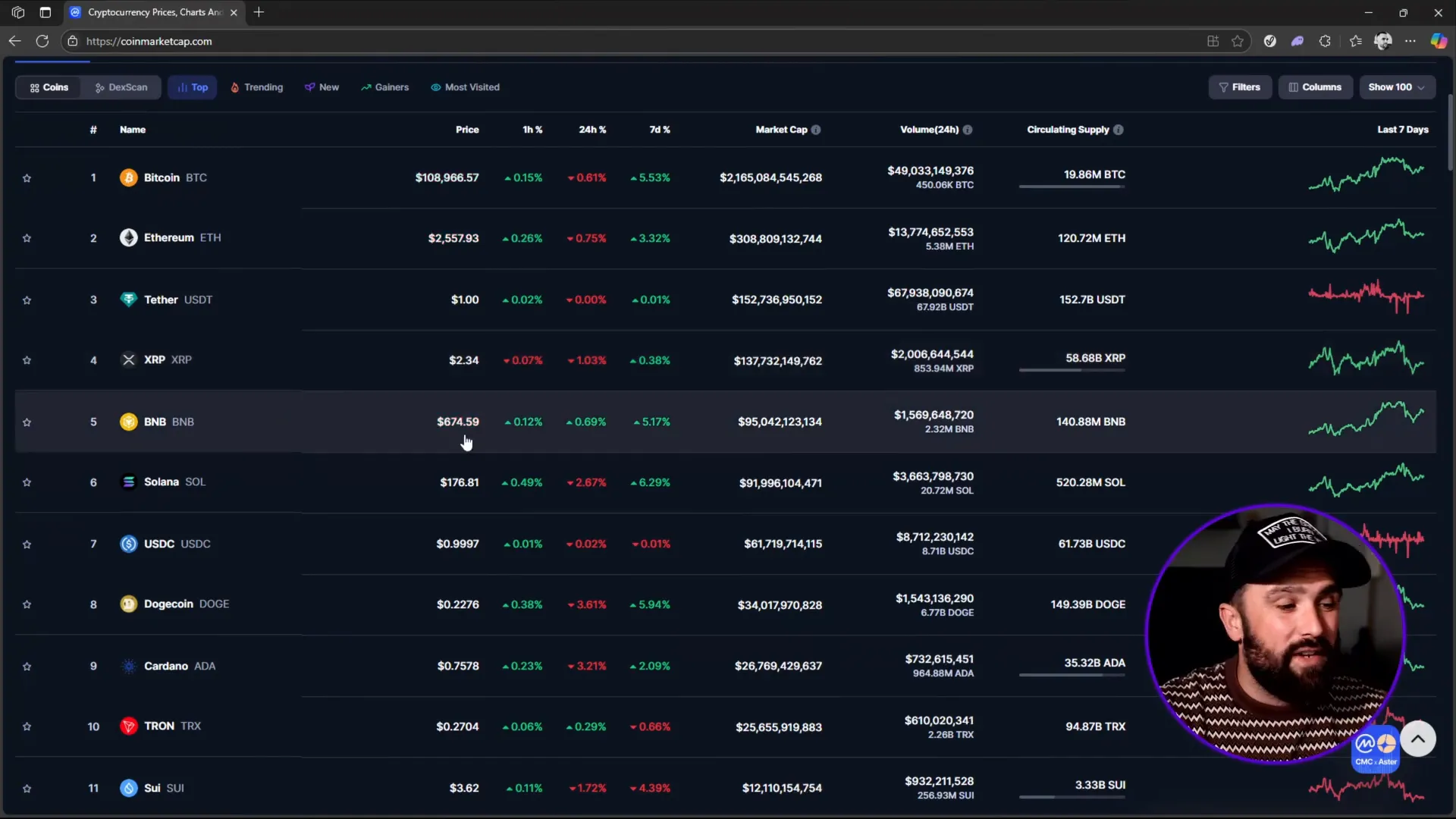
Task: Sort by the 1h % column header
Action: point(532,130)
